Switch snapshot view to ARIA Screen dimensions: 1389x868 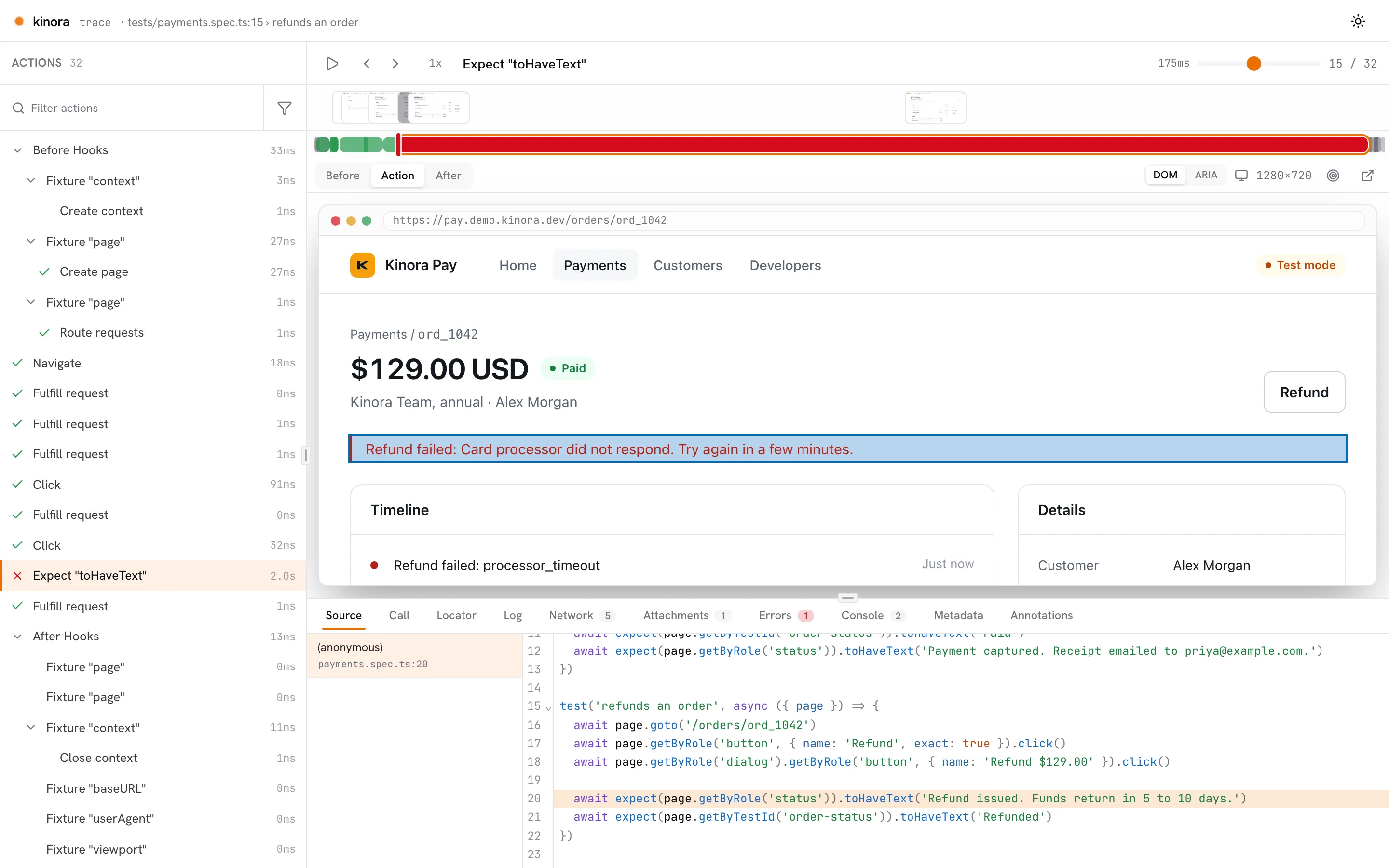[x=1206, y=175]
